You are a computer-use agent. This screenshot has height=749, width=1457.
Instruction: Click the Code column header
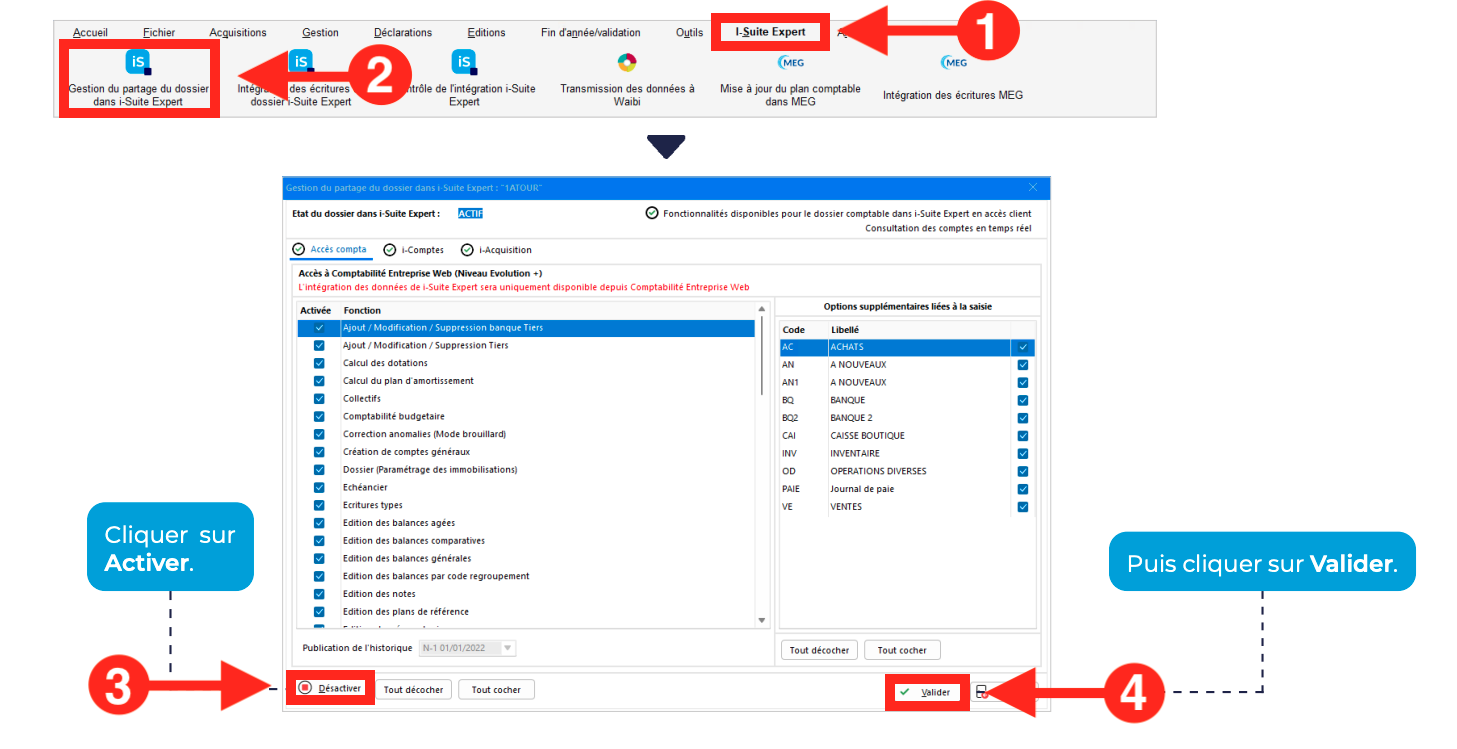(793, 330)
